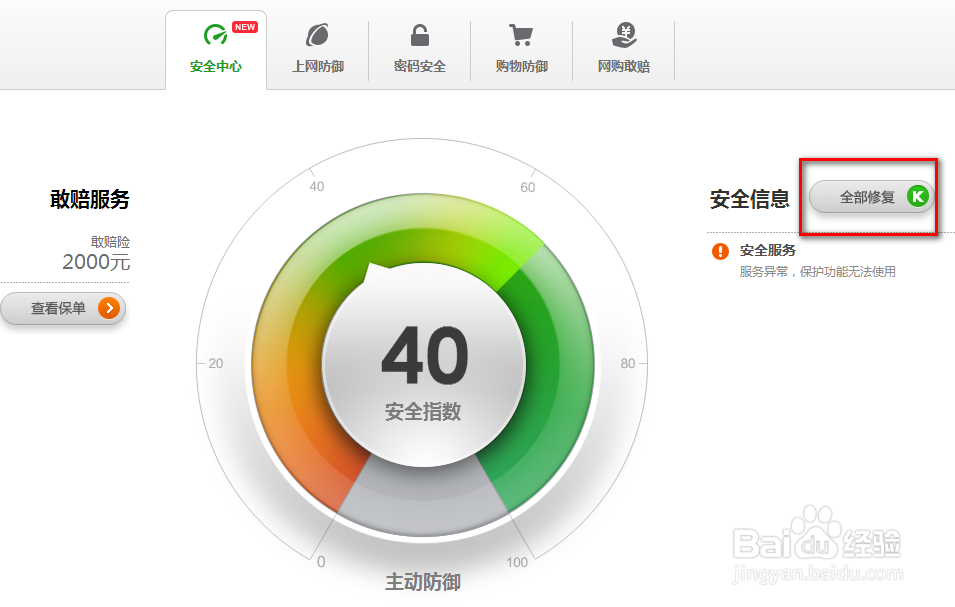Screen dimensions: 955x607
Task: Click the 2000元 compensation amount
Action: tap(96, 262)
